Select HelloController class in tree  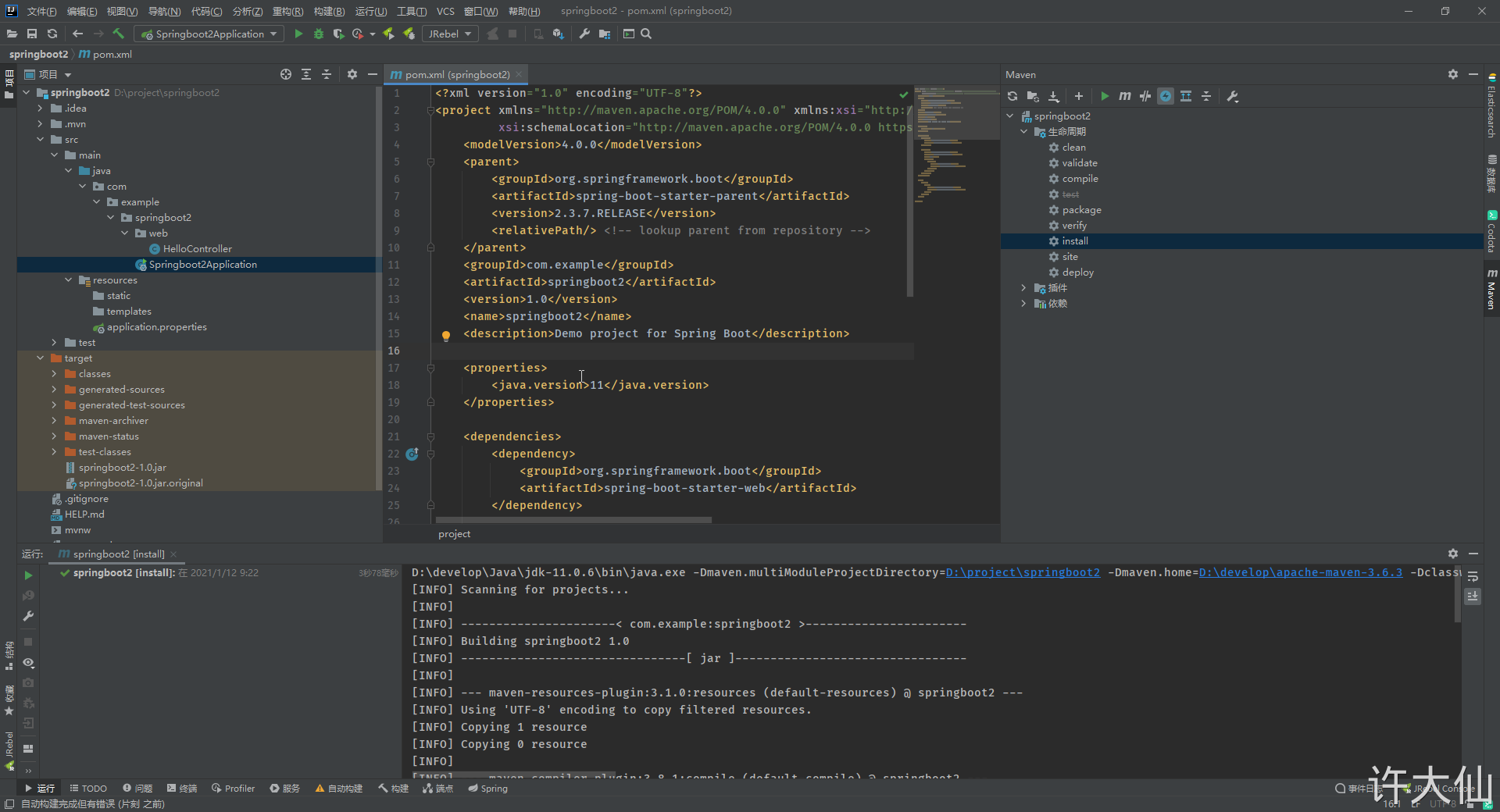(197, 249)
